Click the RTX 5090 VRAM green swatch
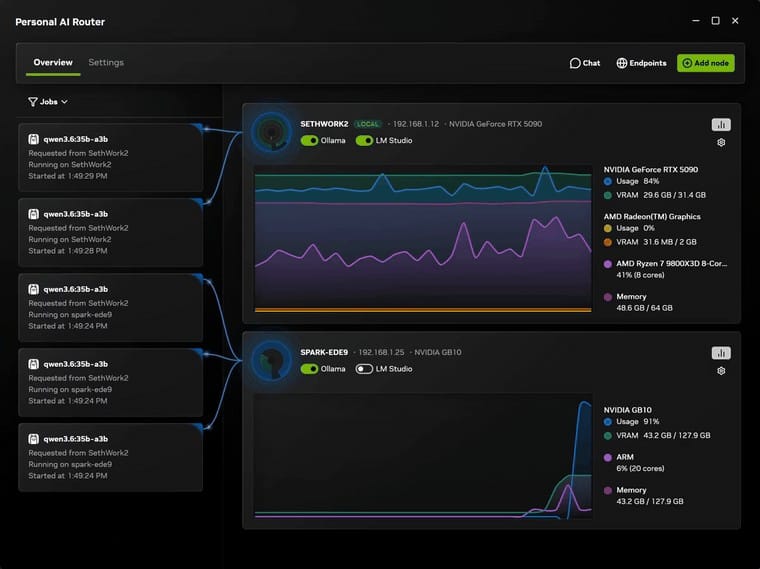 coord(608,195)
